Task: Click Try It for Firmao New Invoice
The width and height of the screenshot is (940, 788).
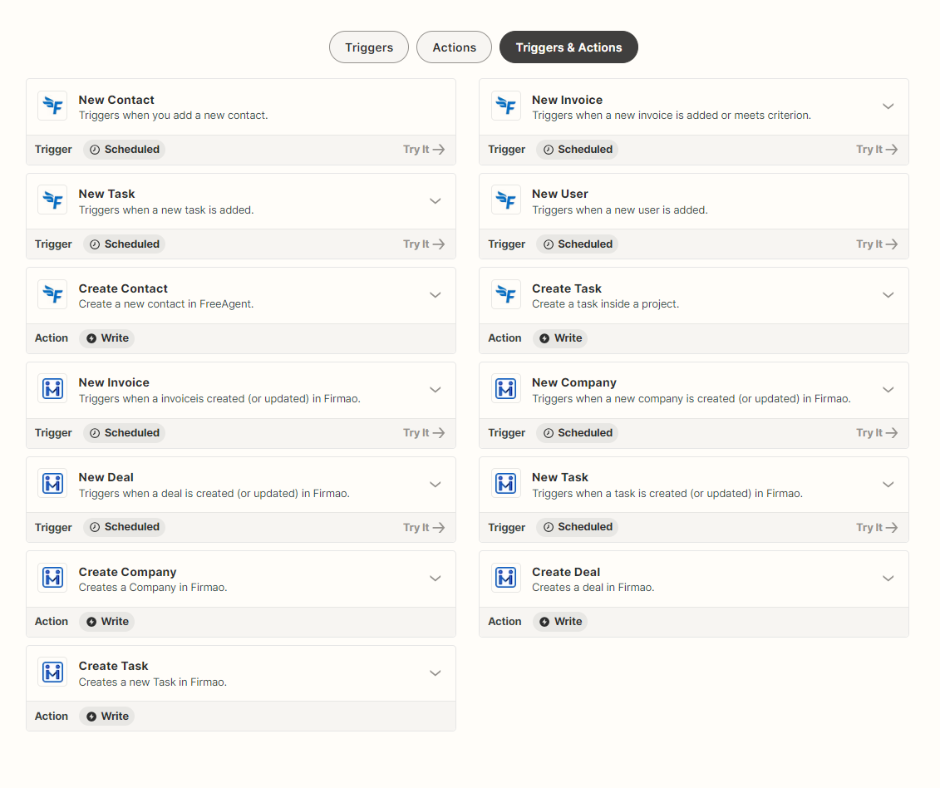Action: point(424,432)
